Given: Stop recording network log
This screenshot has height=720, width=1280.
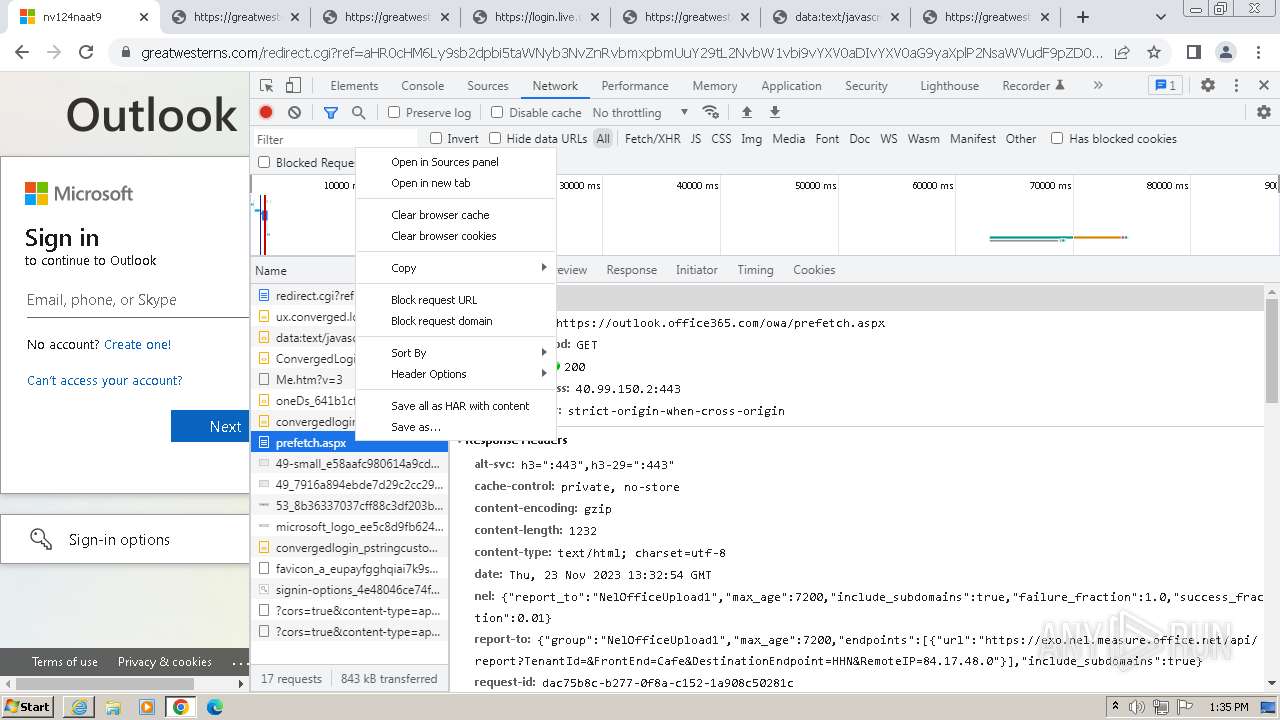Looking at the screenshot, I should point(266,113).
